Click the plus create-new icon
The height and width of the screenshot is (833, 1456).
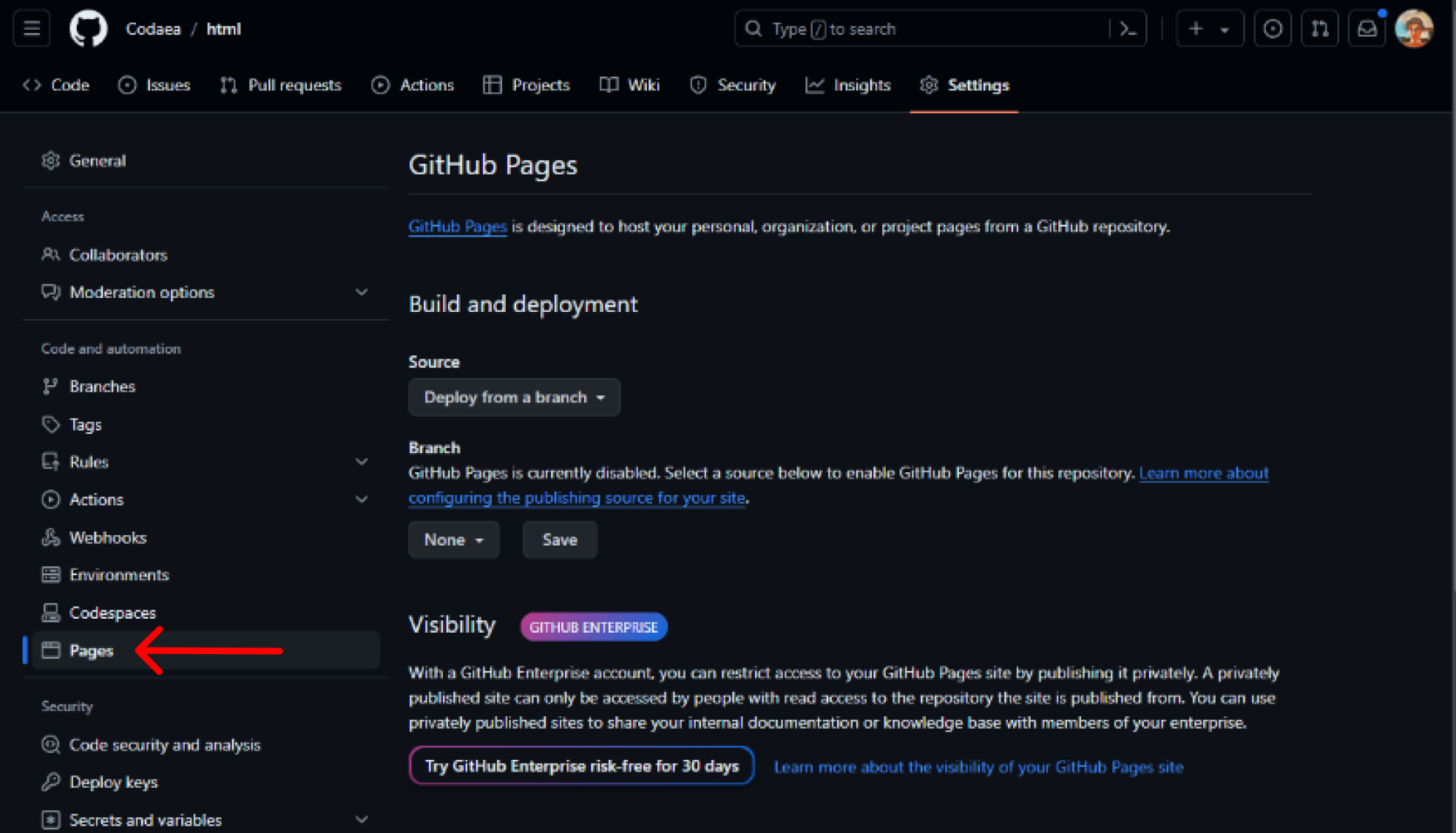coord(1196,29)
